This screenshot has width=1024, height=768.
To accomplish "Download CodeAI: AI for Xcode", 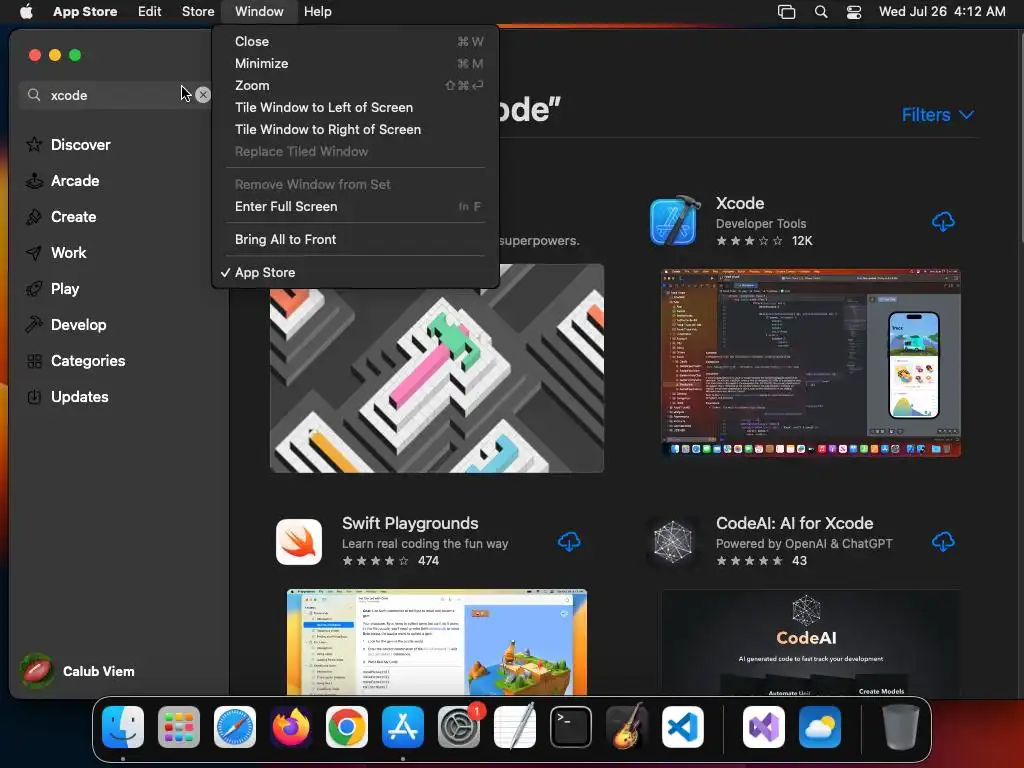I will [943, 542].
